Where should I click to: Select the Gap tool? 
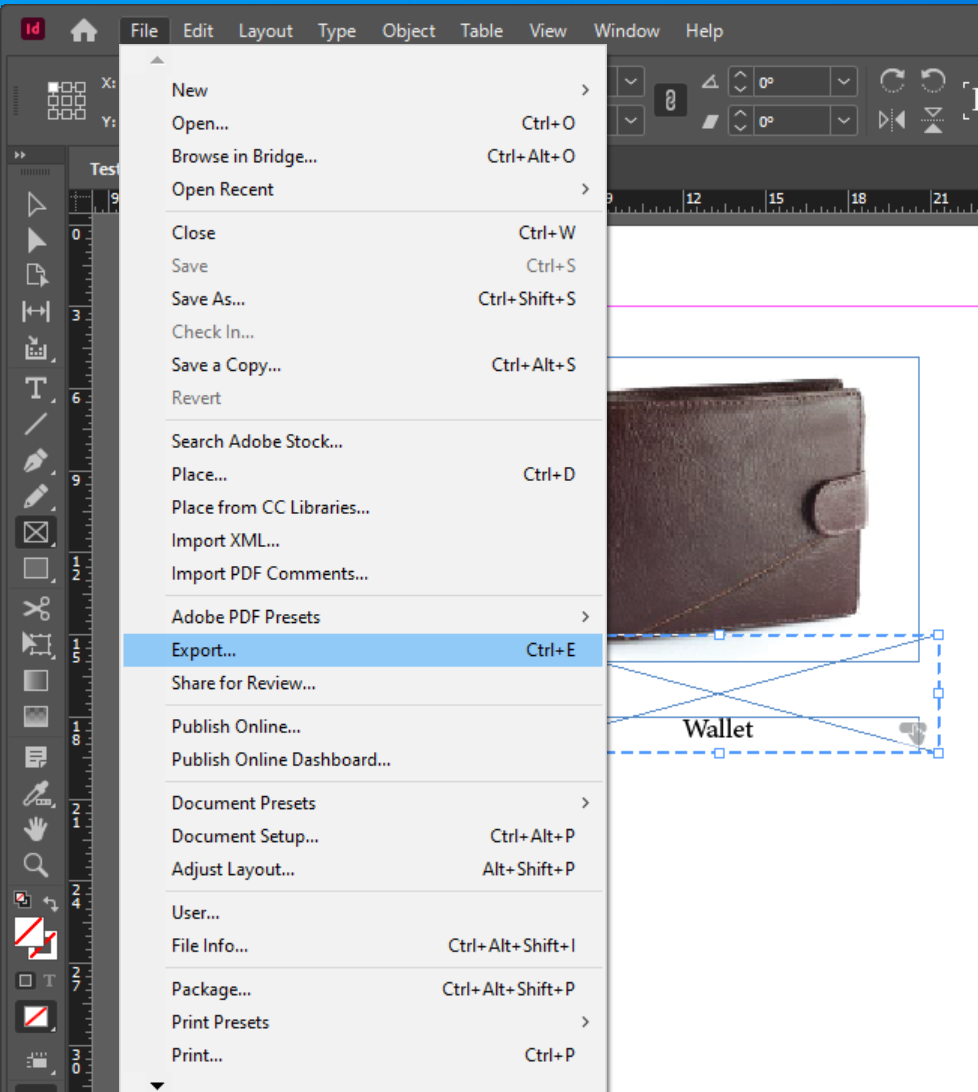(36, 311)
